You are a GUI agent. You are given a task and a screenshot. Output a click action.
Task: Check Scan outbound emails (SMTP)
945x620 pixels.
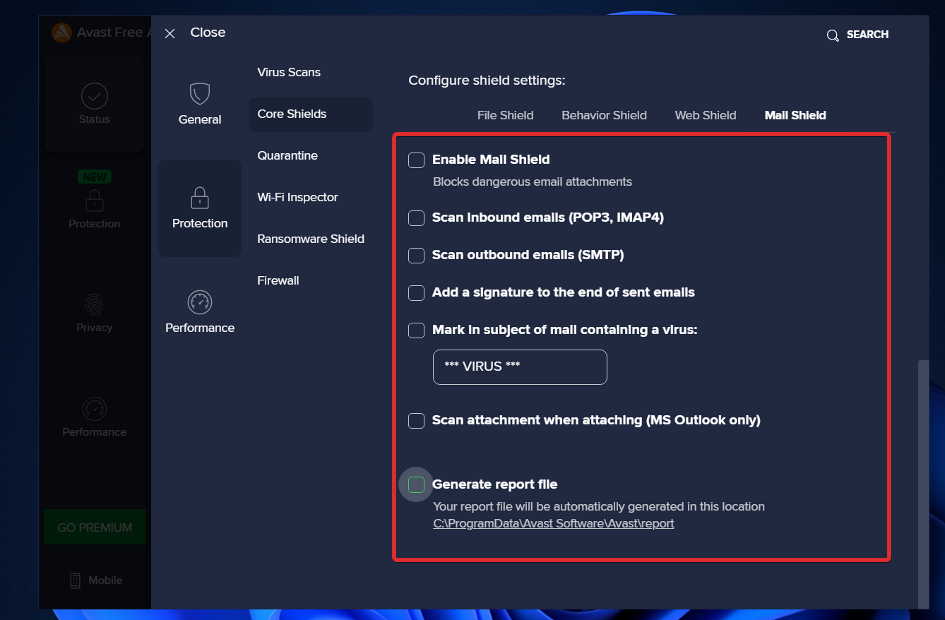[x=416, y=255]
